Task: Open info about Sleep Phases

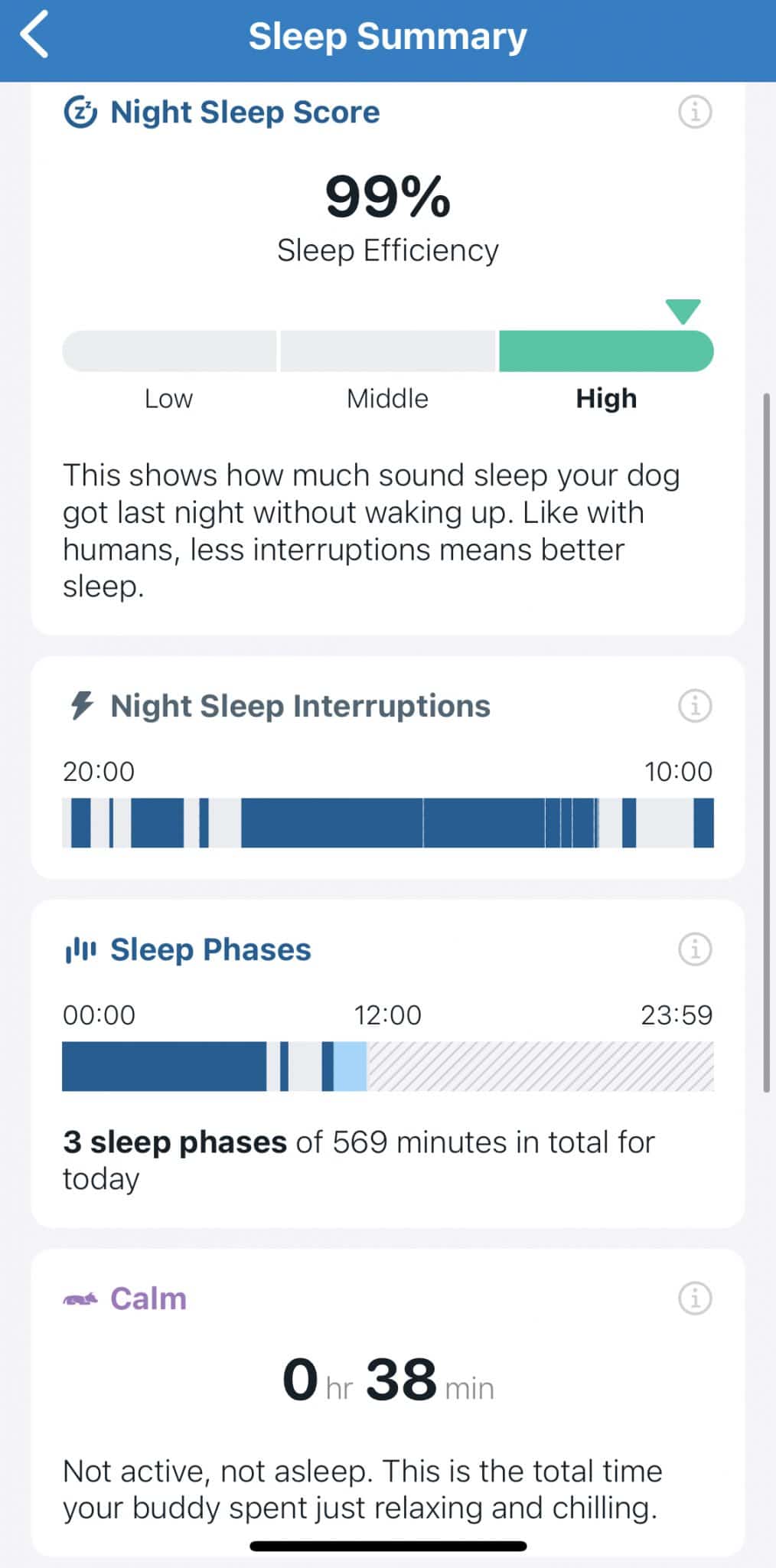Action: tap(694, 949)
